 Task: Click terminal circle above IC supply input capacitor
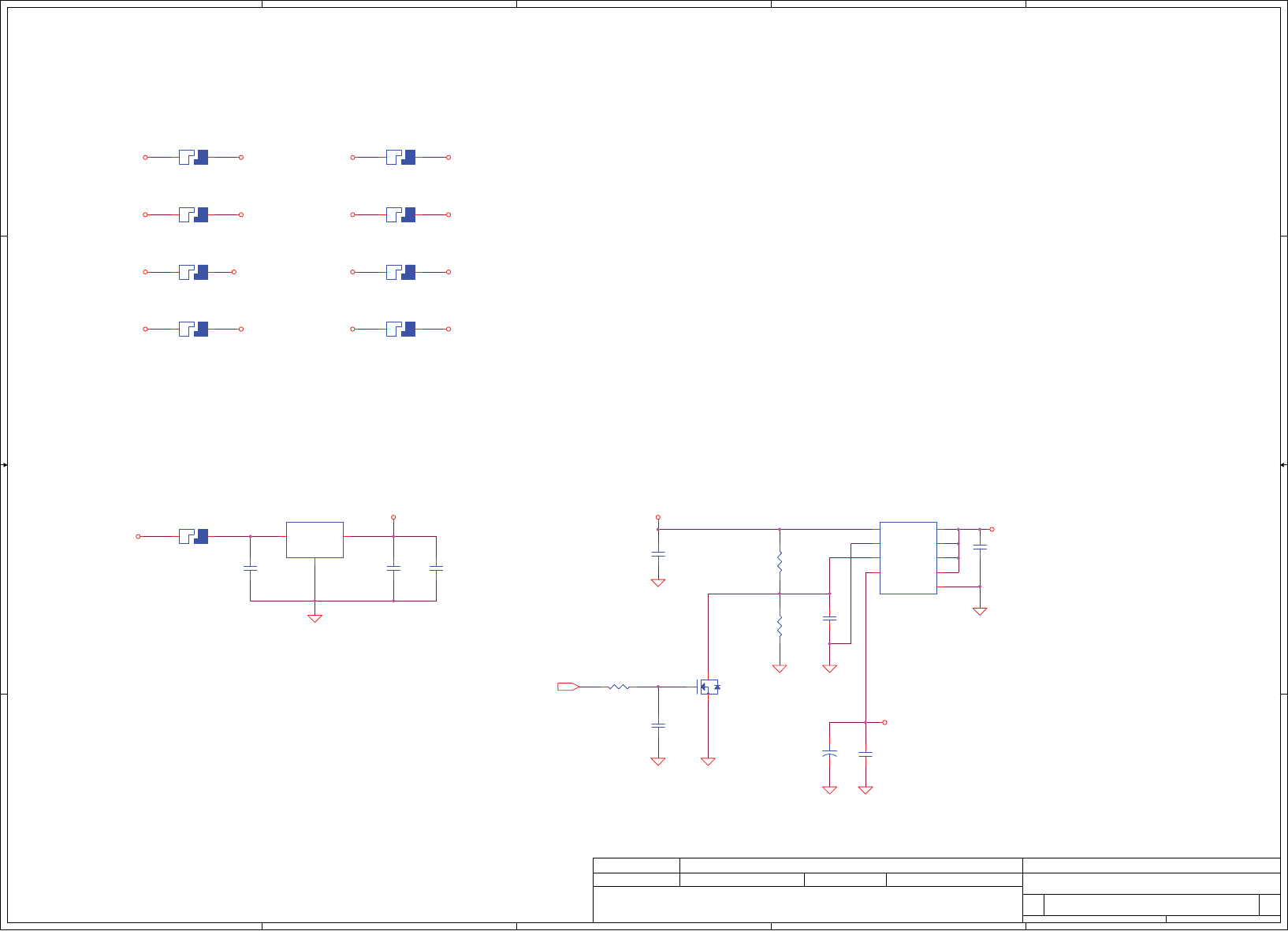[658, 518]
